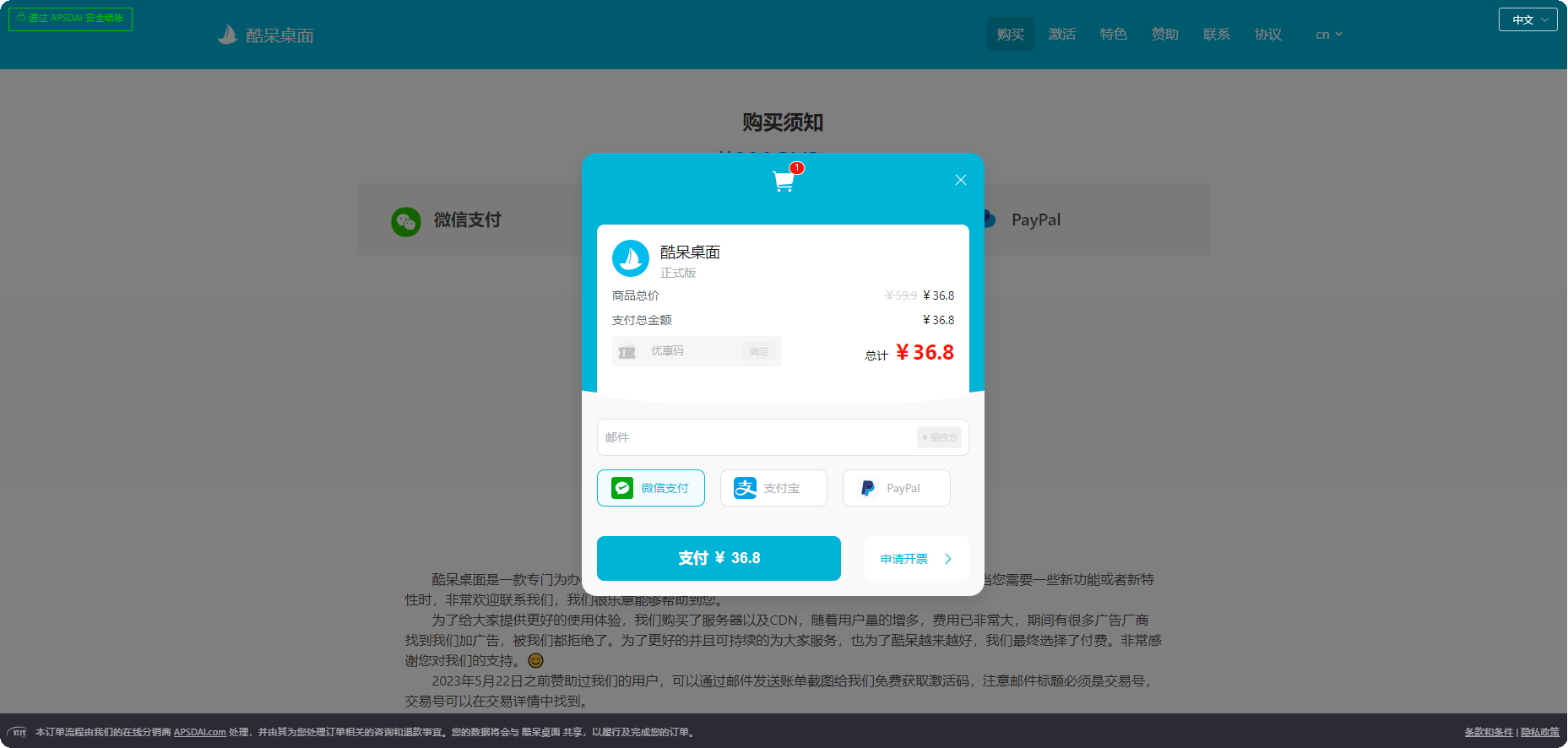Viewport: 1568px width, 748px height.
Task: Open the 中文 language dropdown
Action: point(1527,19)
